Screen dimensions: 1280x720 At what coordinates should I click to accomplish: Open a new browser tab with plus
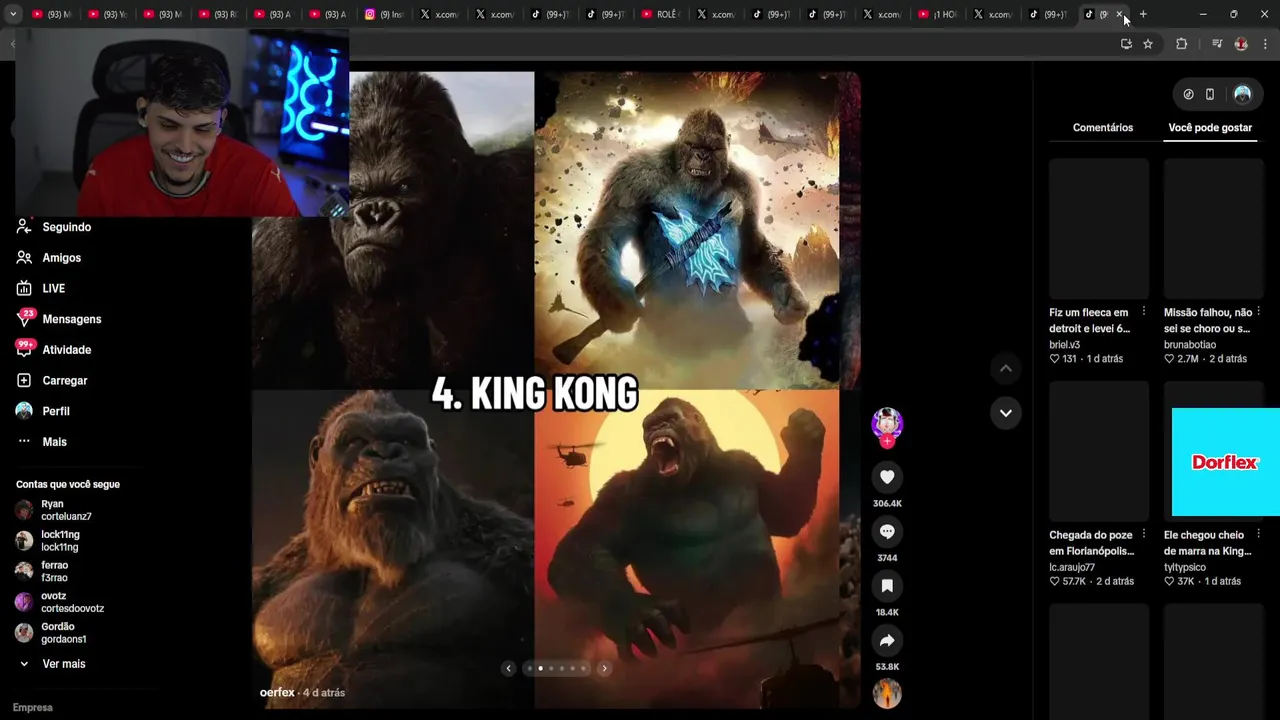click(1143, 14)
